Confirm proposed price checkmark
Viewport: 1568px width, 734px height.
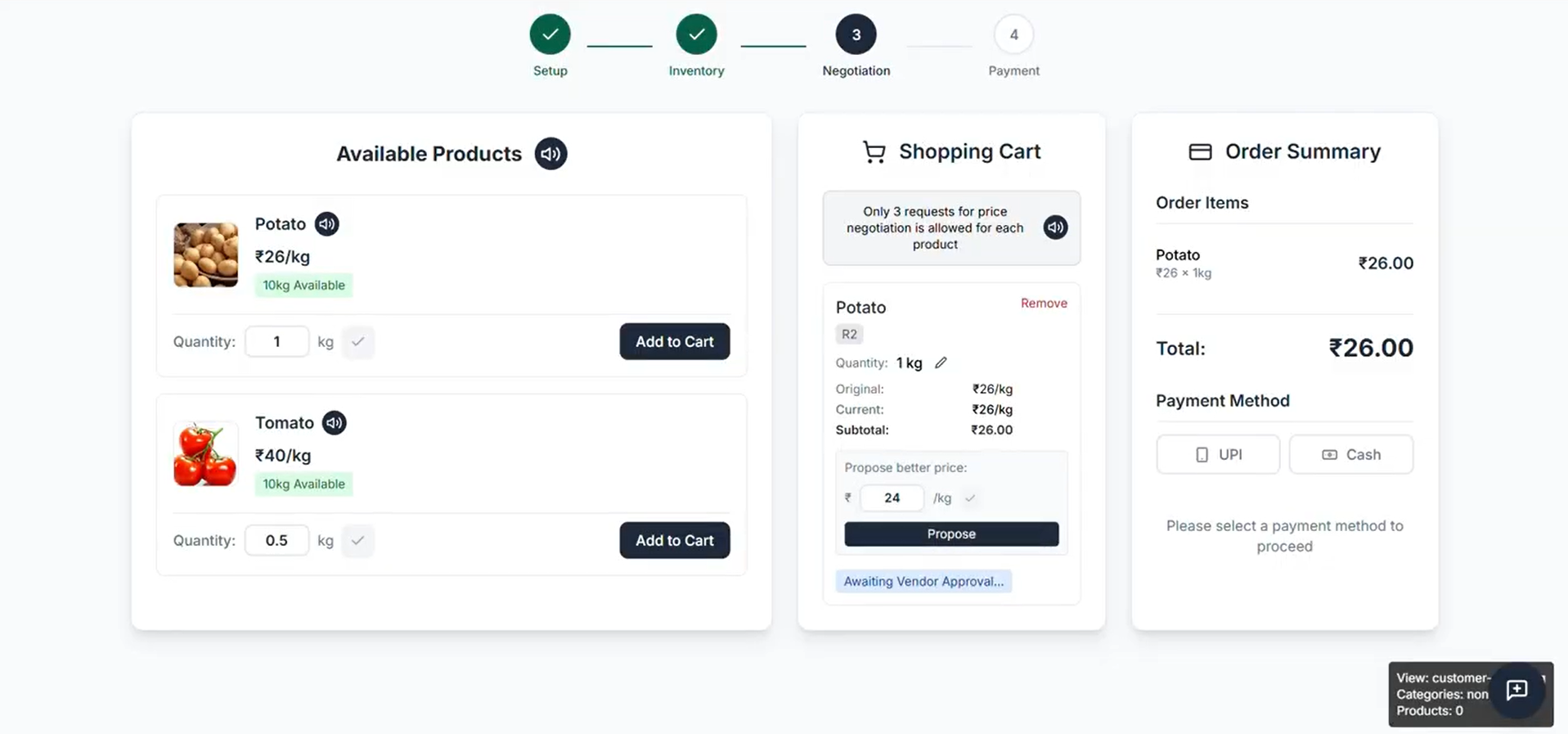[970, 498]
